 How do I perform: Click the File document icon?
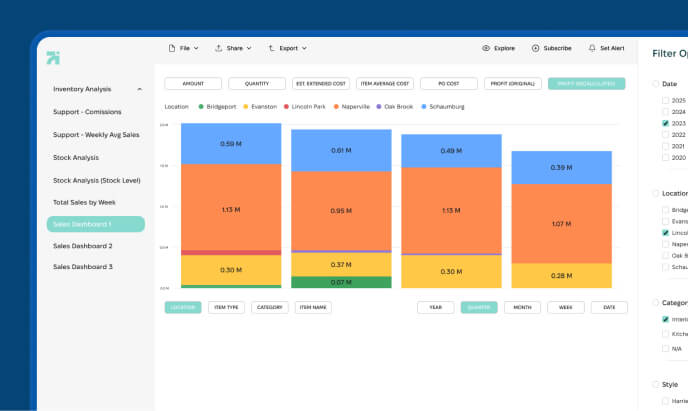pos(172,48)
